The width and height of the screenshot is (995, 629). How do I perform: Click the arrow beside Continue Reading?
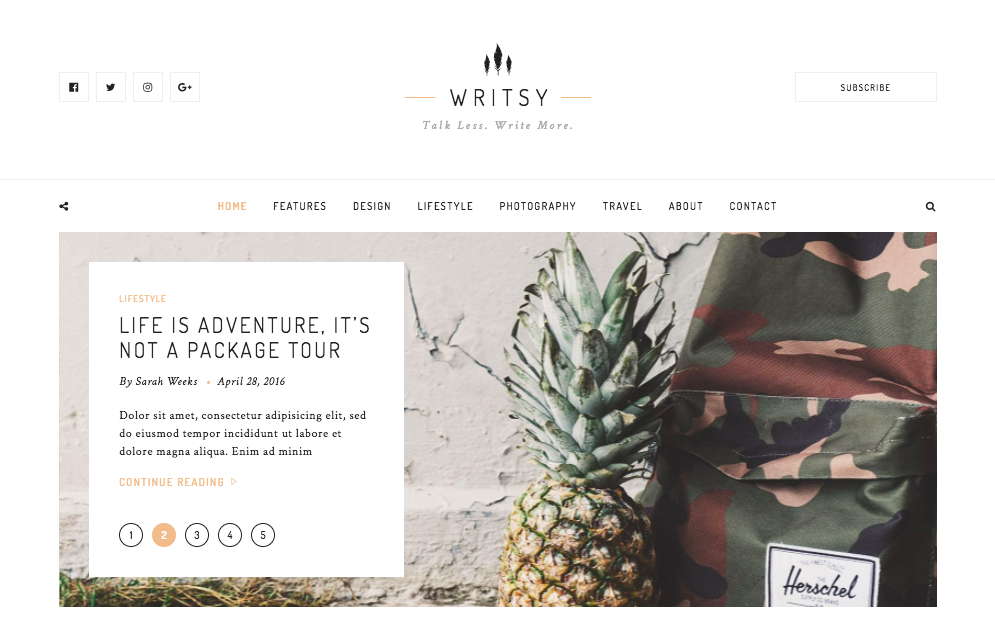click(x=234, y=482)
